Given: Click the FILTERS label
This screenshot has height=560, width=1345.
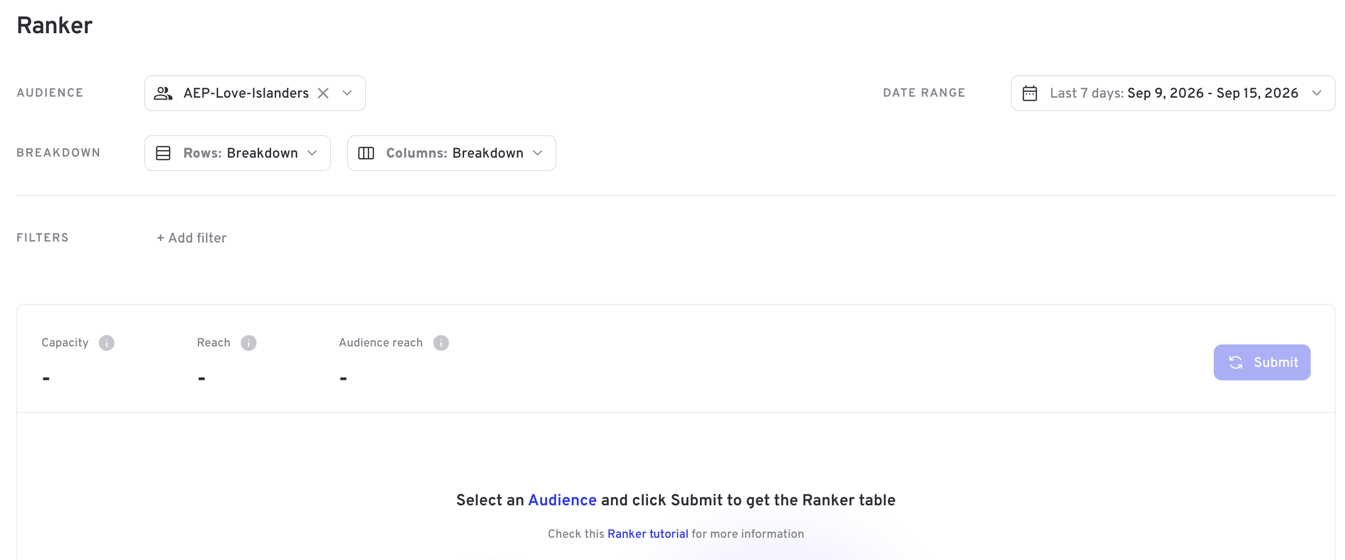Looking at the screenshot, I should pos(43,238).
